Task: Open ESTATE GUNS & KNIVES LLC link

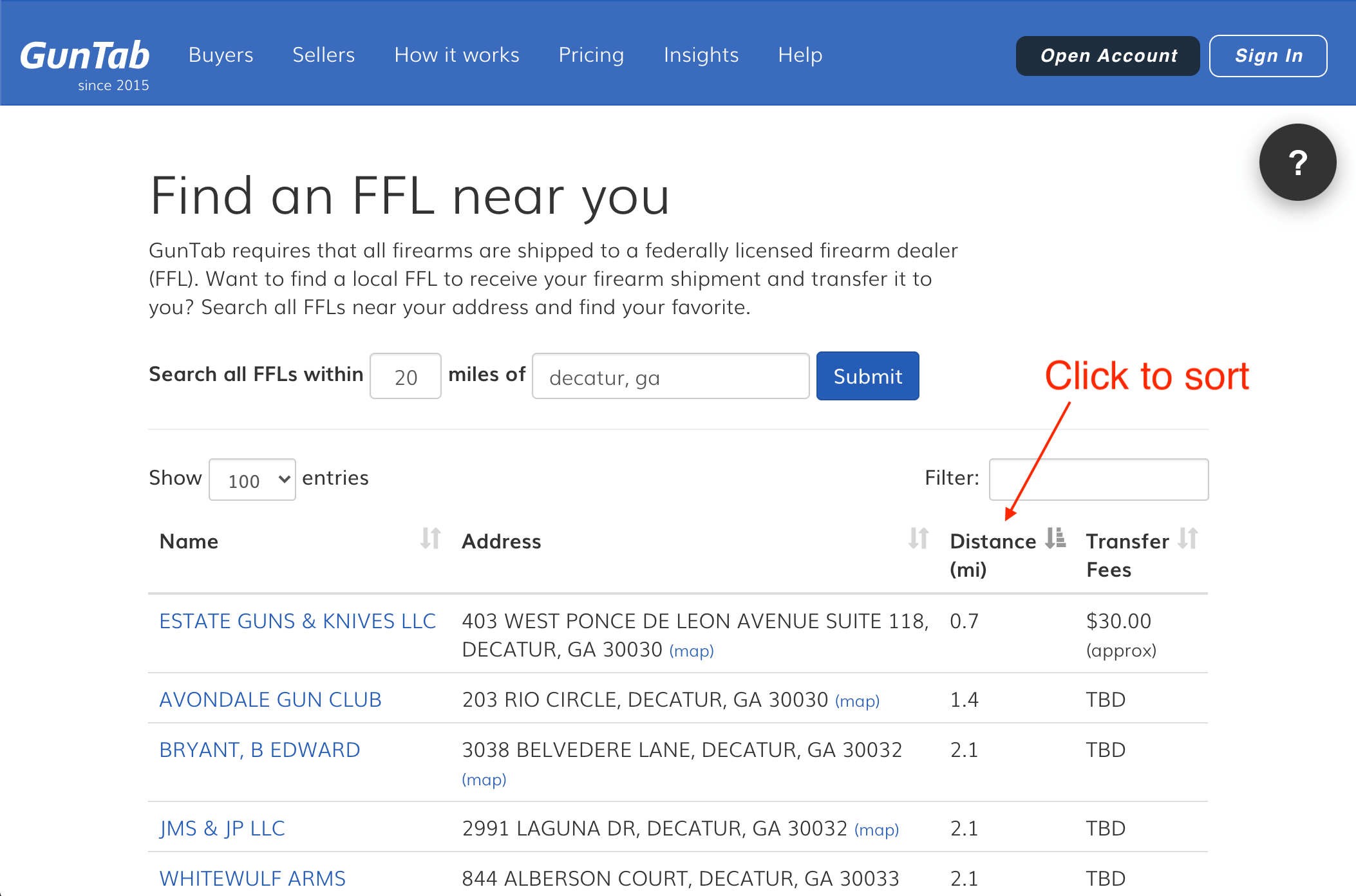Action: click(x=297, y=621)
